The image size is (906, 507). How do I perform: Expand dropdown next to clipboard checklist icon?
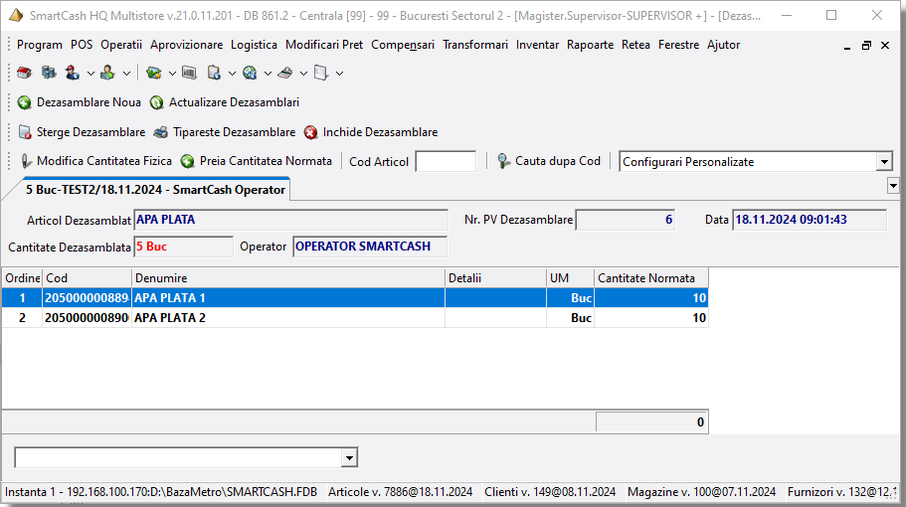(232, 73)
